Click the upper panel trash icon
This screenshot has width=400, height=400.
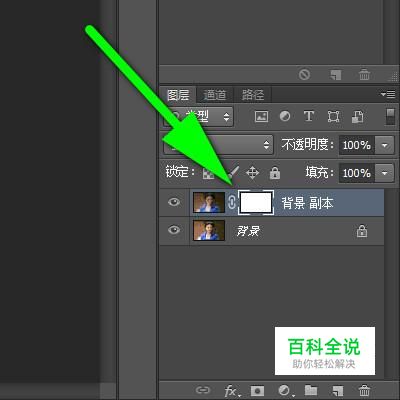coord(364,74)
